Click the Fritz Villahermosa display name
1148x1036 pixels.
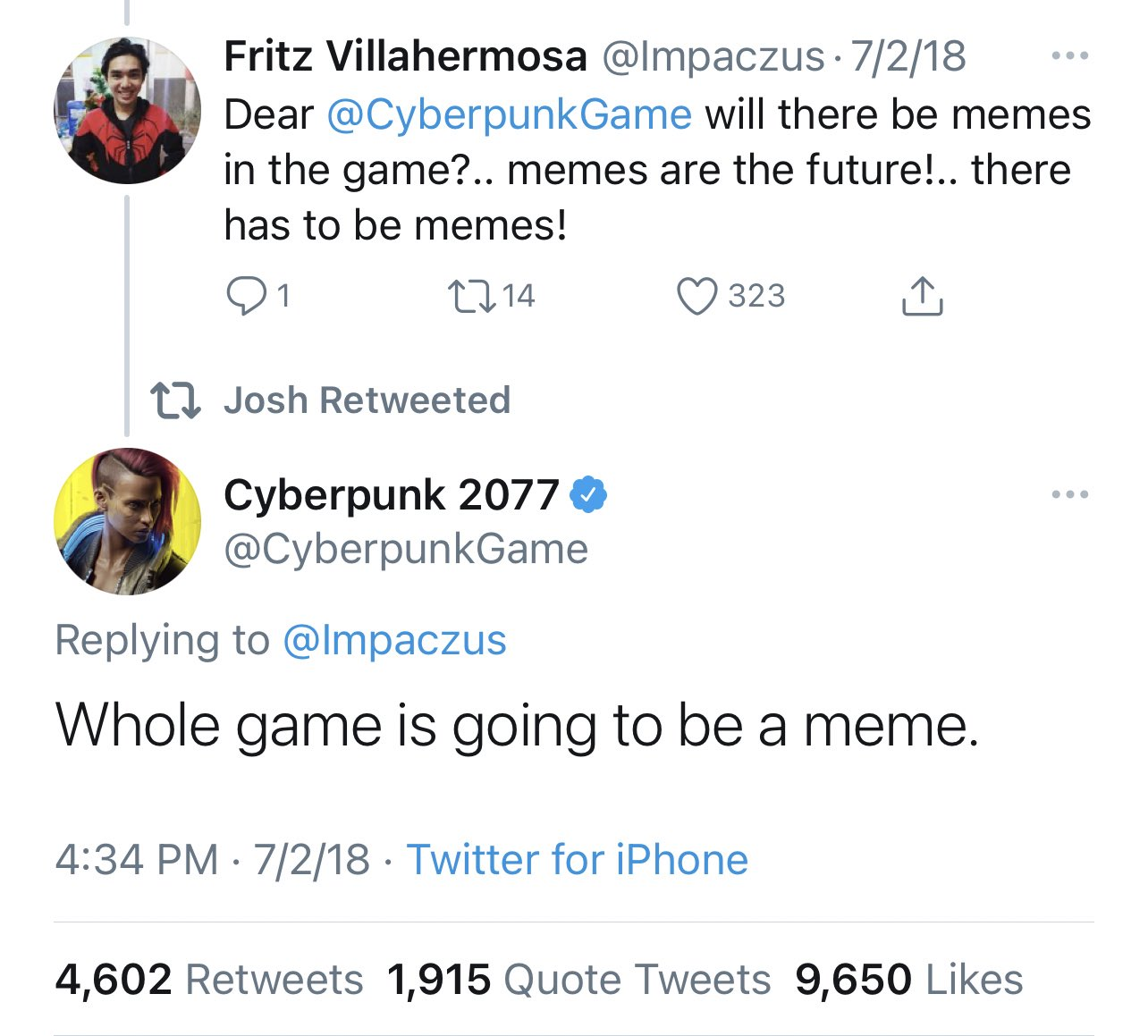coord(405,56)
